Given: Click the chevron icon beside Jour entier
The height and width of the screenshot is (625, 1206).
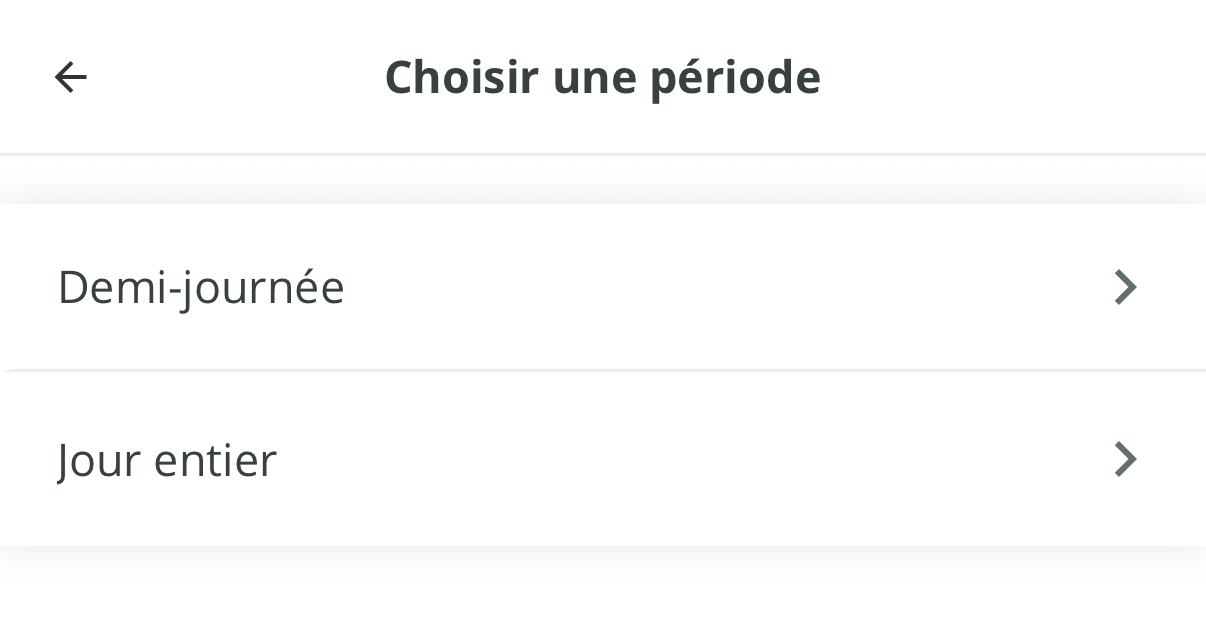Looking at the screenshot, I should (x=1126, y=460).
